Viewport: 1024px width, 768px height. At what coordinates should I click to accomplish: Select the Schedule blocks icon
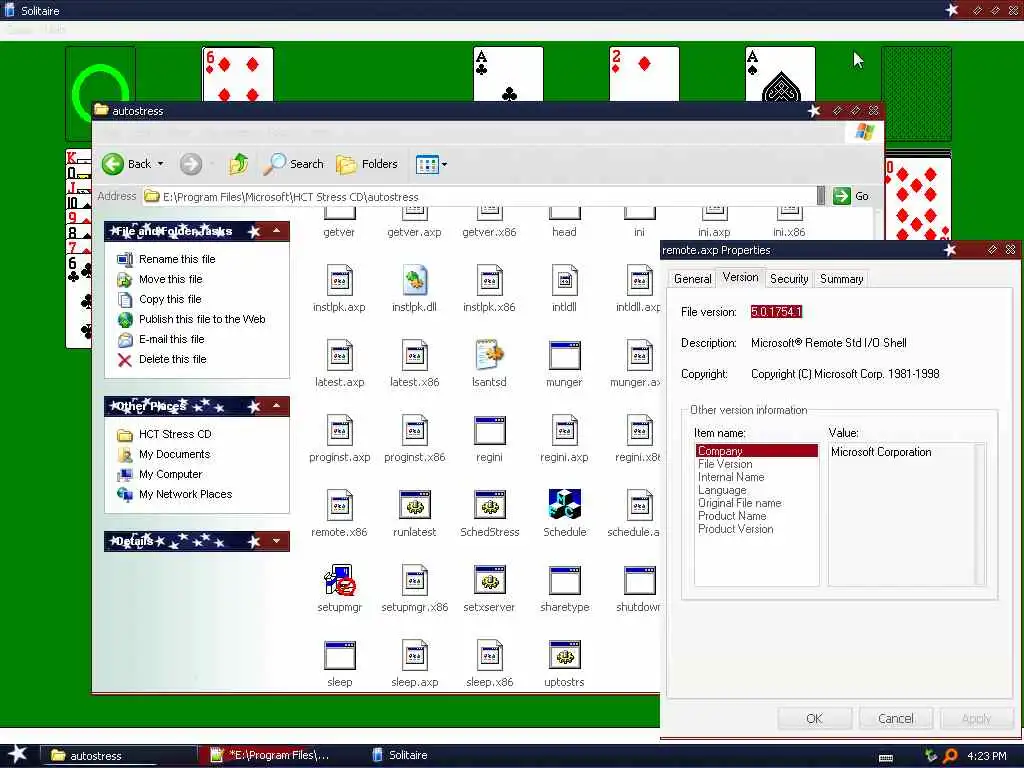click(565, 505)
